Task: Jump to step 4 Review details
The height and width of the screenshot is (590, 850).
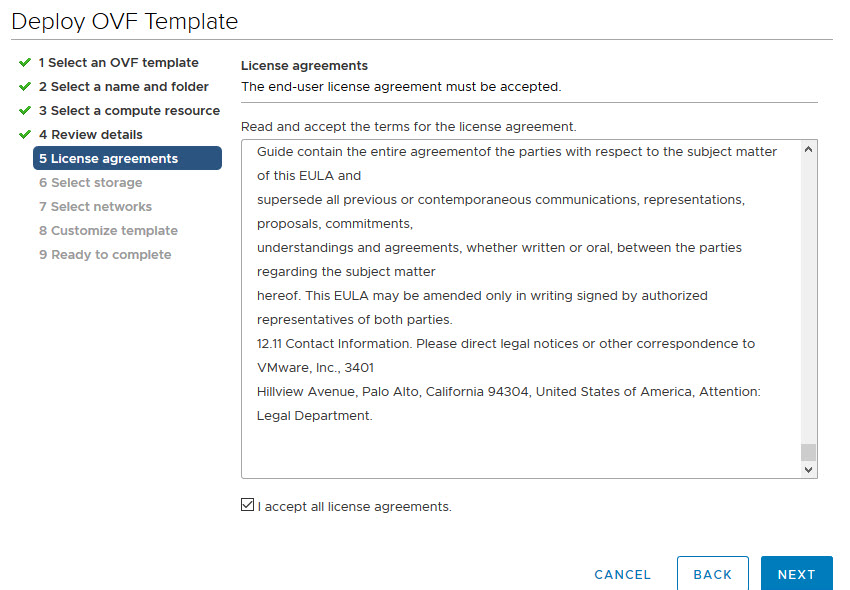Action: coord(90,135)
